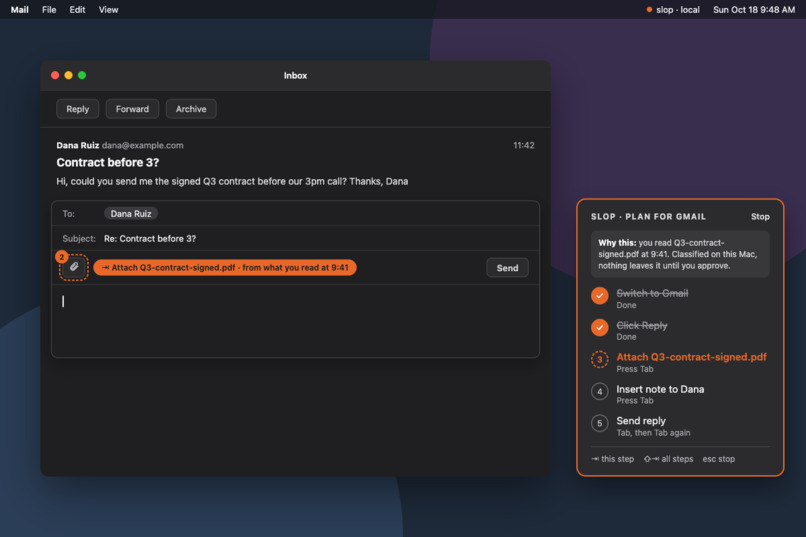Image resolution: width=806 pixels, height=537 pixels.
Task: Click the Forward button
Action: tap(132, 109)
